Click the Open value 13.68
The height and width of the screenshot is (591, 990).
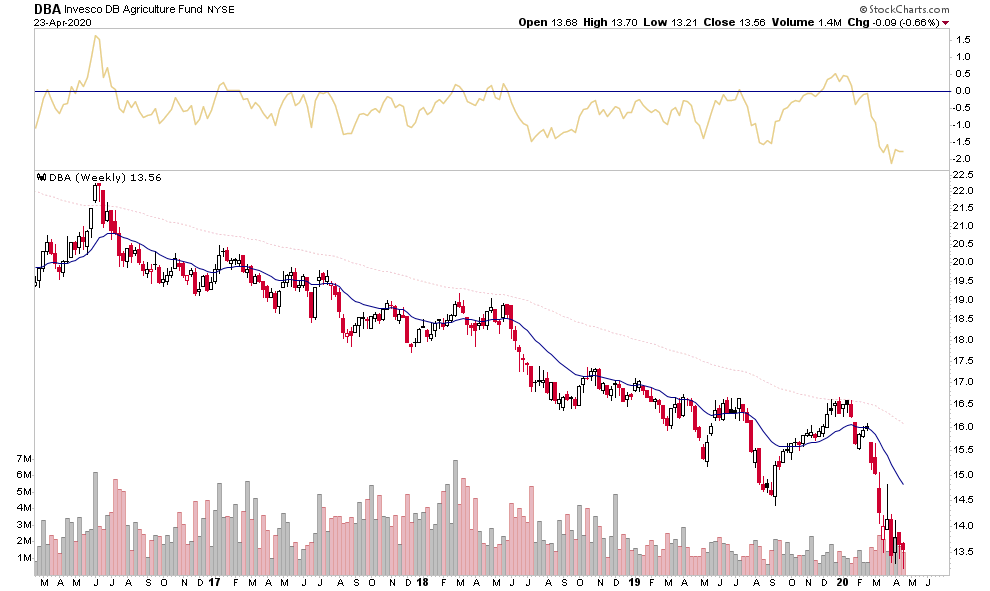point(564,22)
